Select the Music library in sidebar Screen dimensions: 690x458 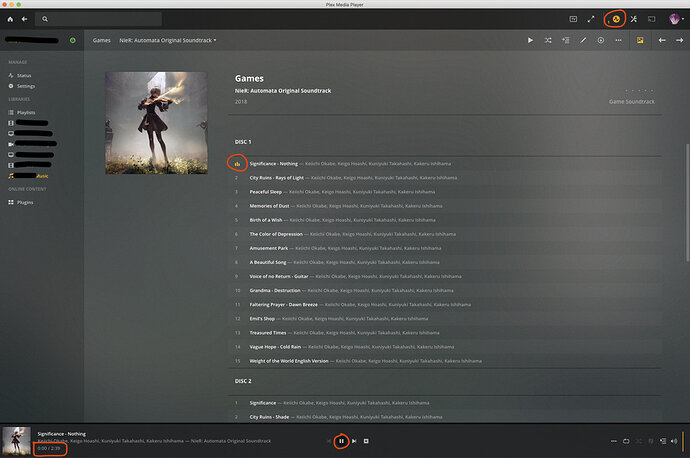point(29,176)
